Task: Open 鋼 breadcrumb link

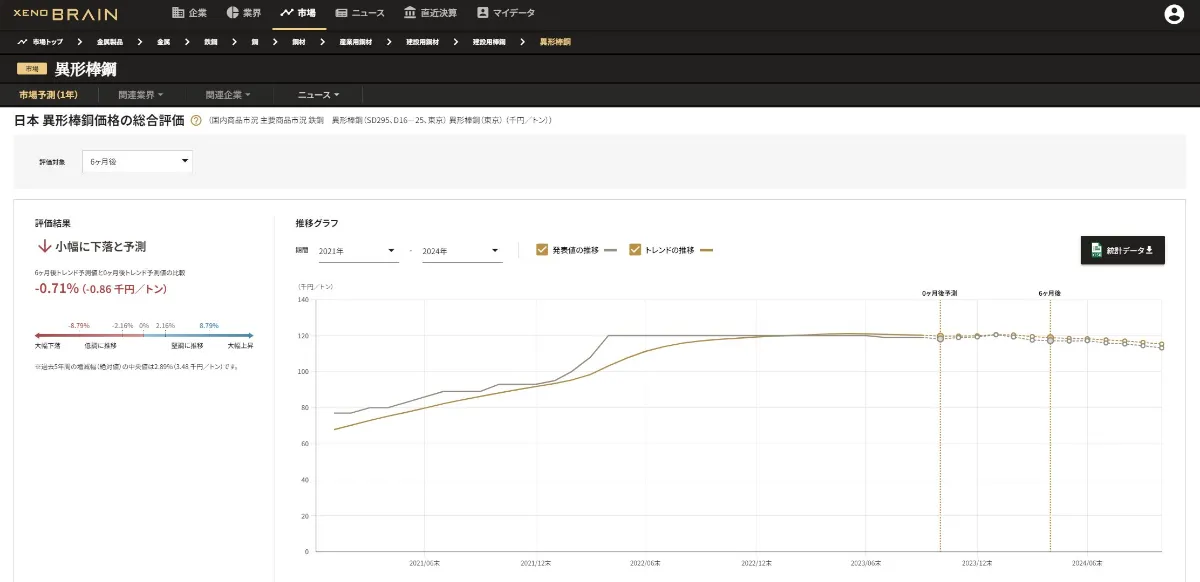Action: tap(255, 42)
